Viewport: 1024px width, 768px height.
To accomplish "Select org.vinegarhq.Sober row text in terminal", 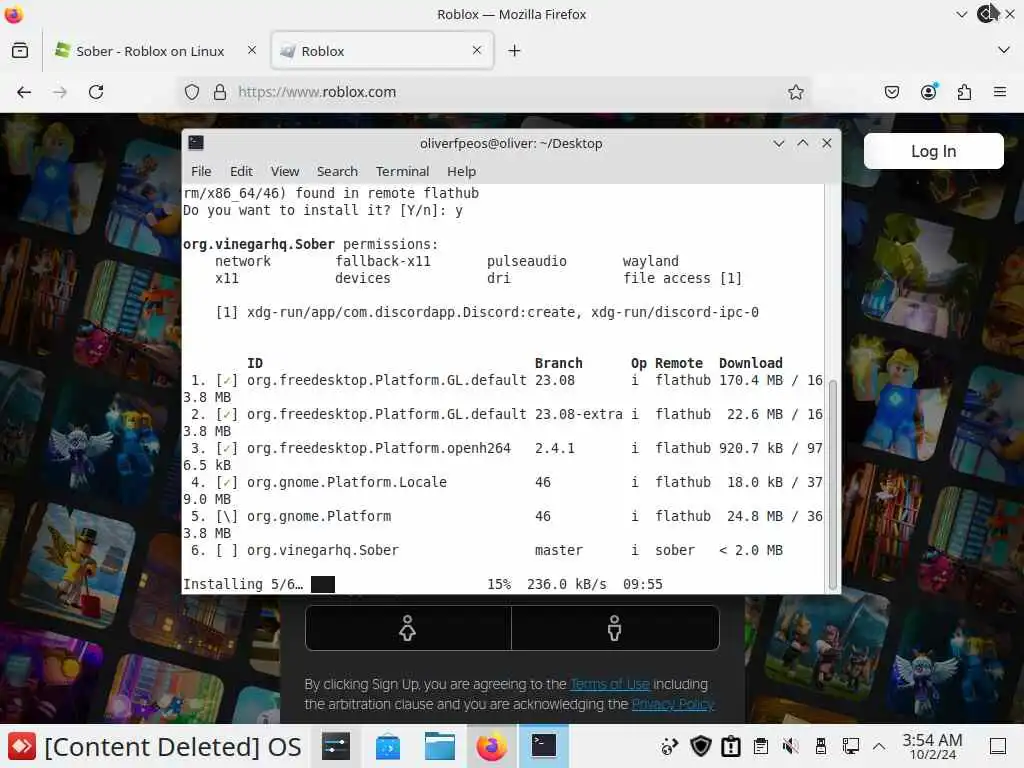I will click(x=323, y=550).
